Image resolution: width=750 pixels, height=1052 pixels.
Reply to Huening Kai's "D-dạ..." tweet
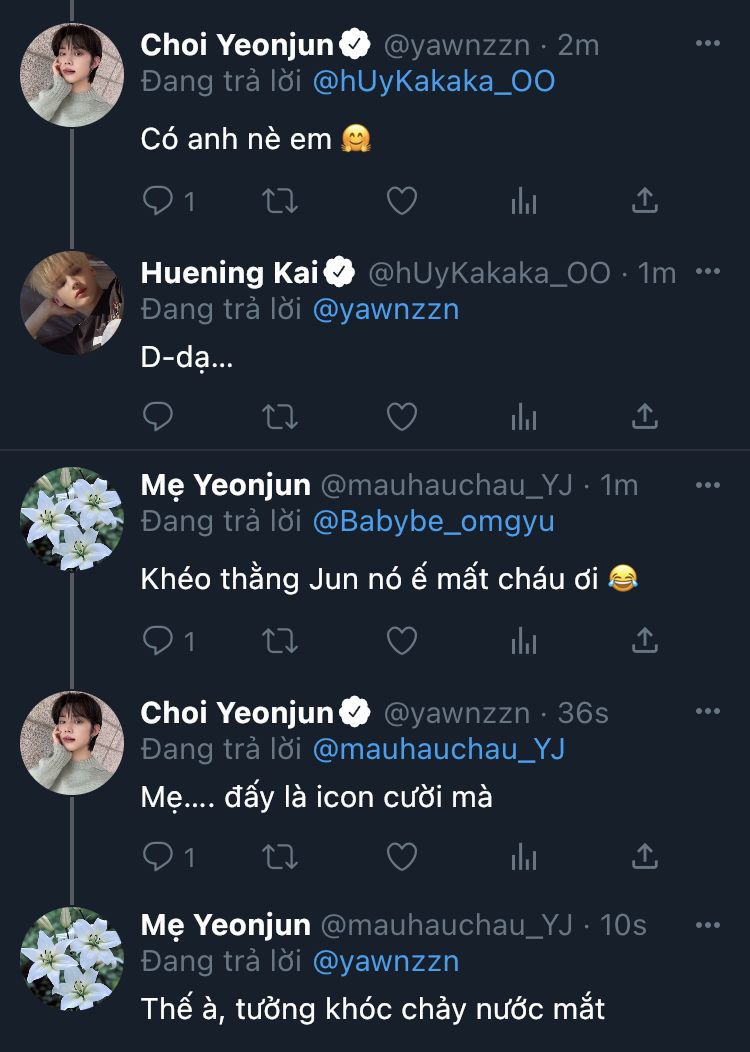(x=159, y=416)
